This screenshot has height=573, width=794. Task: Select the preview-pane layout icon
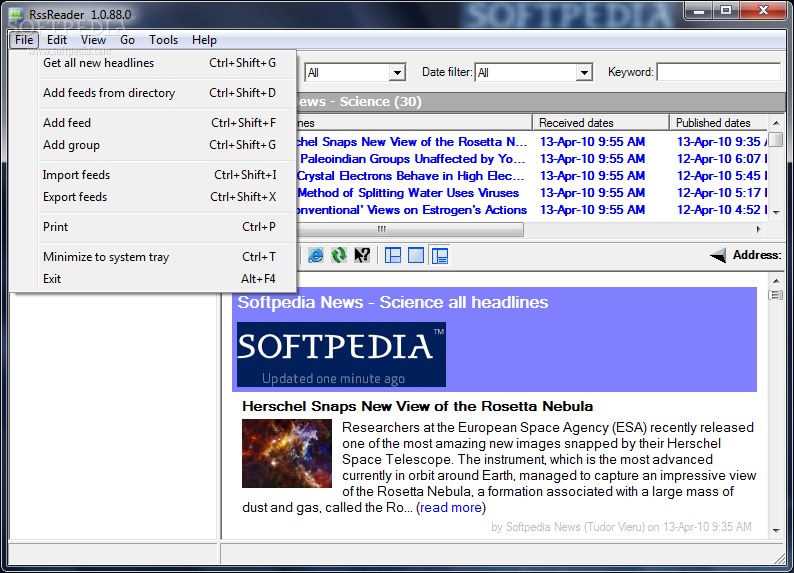point(440,255)
